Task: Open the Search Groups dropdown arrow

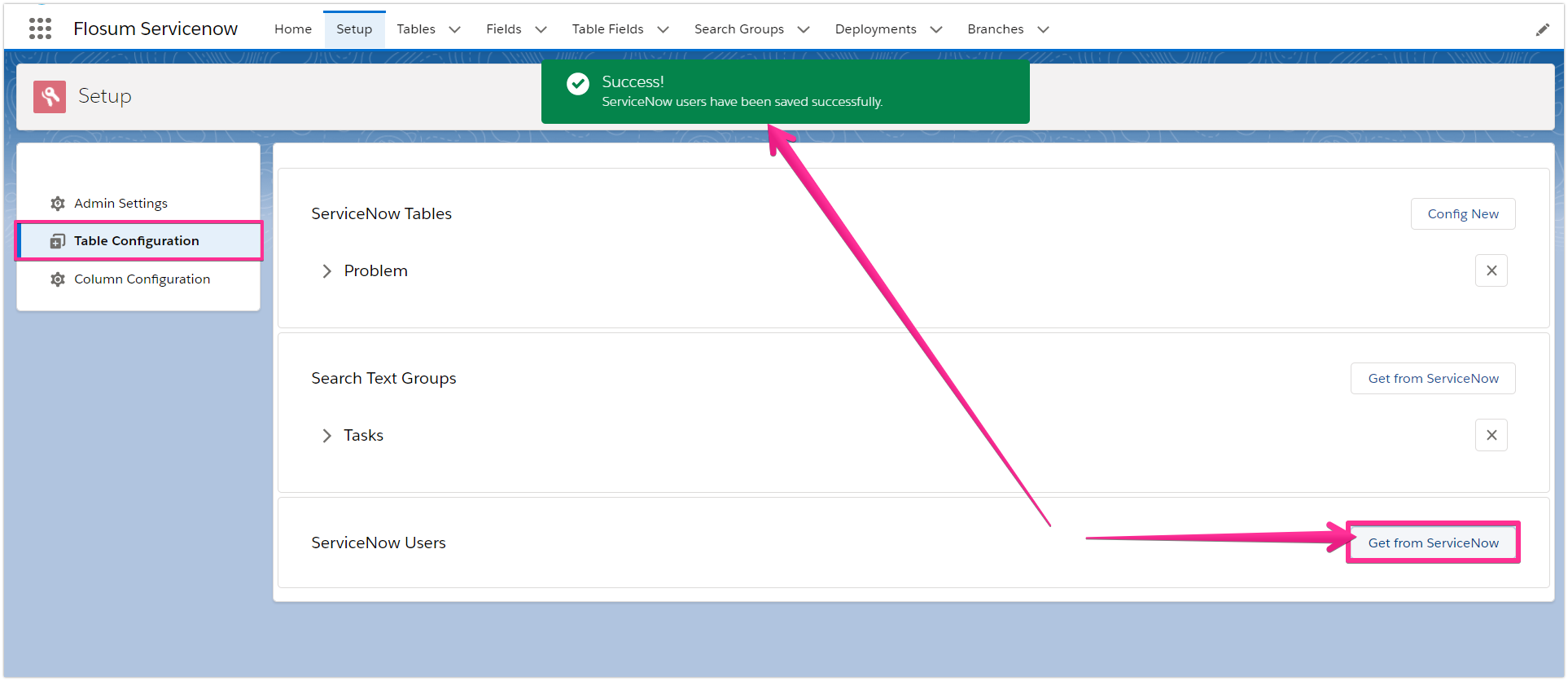Action: (x=804, y=29)
